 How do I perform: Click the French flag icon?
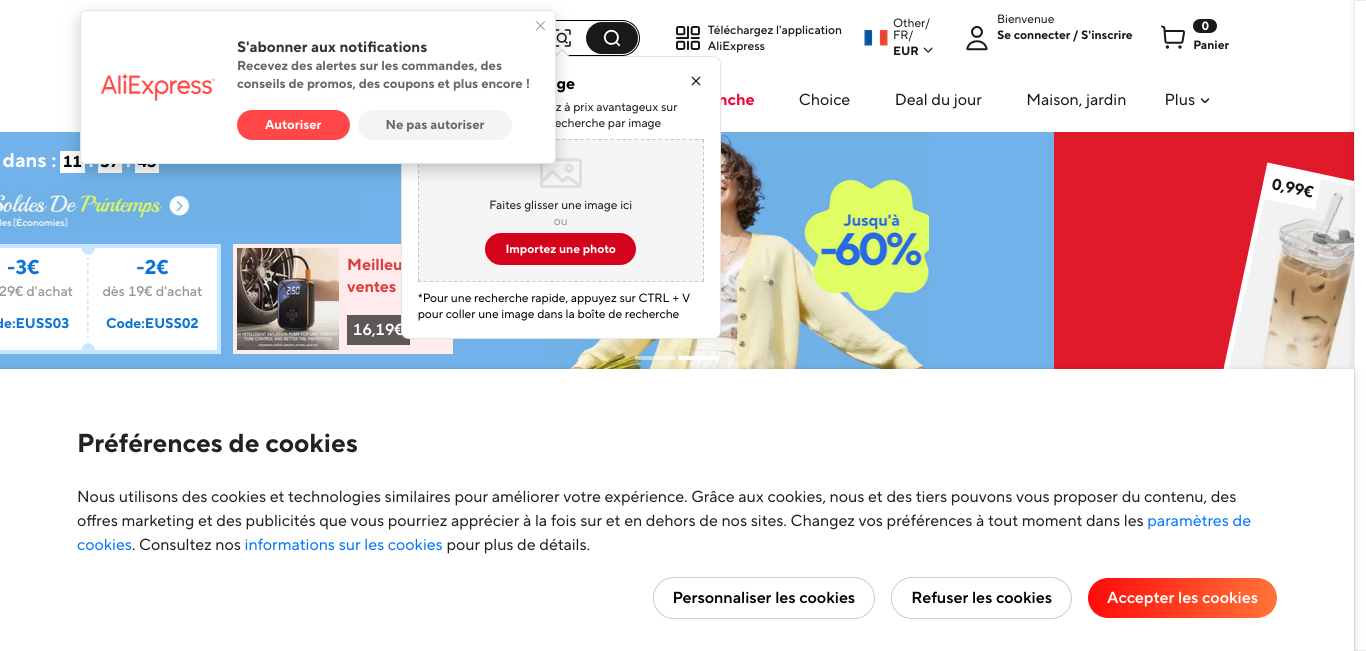(876, 38)
